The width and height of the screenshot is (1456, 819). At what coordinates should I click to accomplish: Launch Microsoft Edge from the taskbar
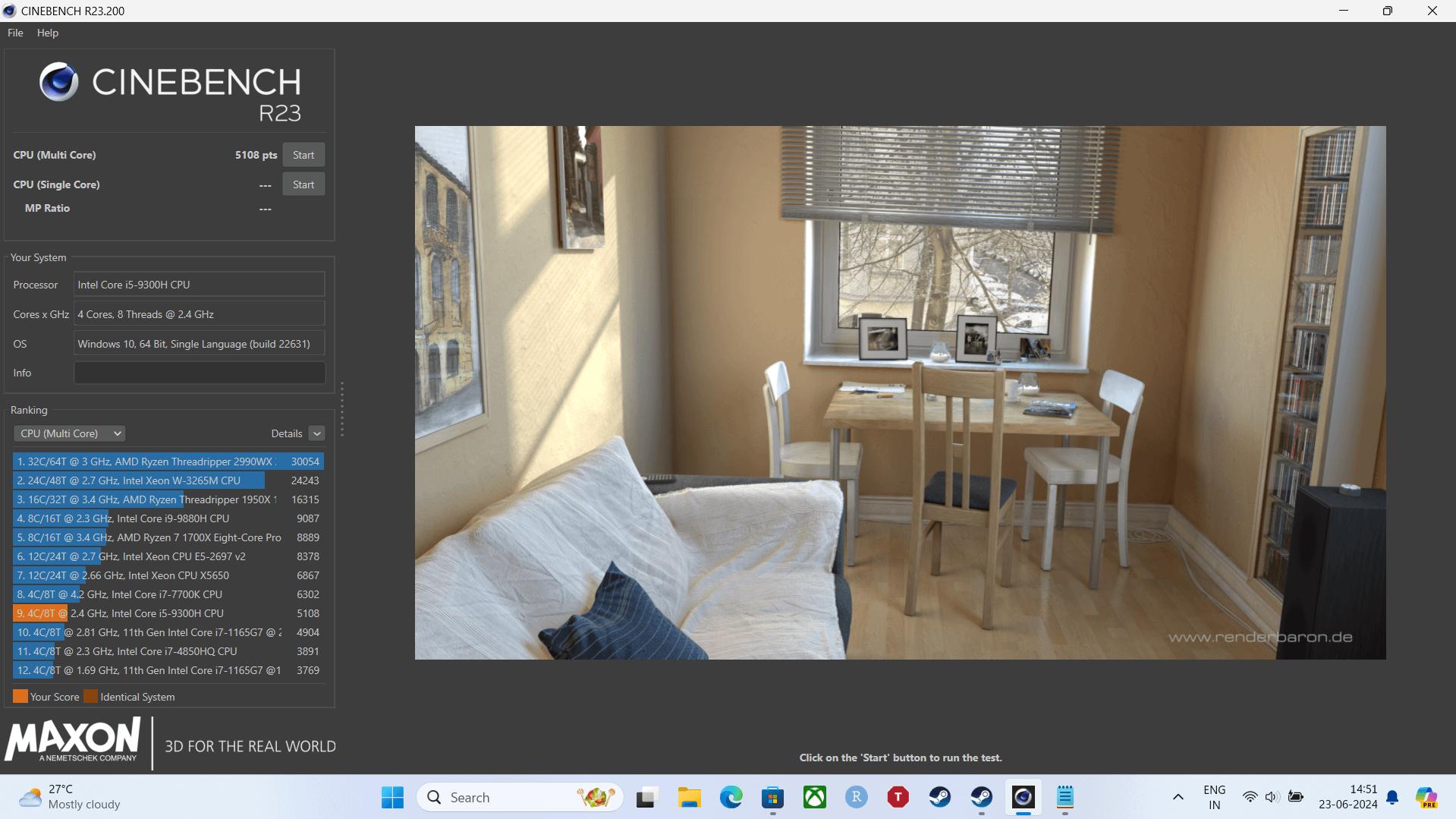point(731,797)
